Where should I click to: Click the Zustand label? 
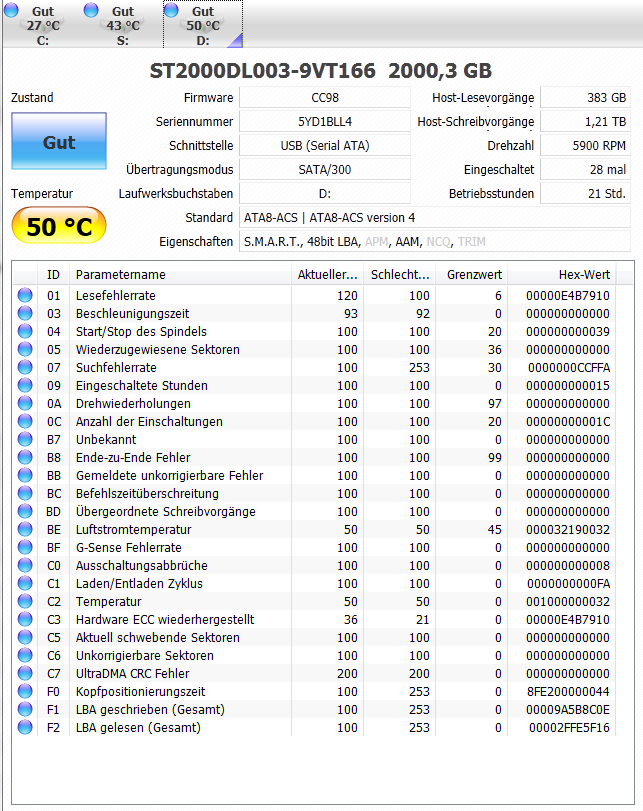32,98
